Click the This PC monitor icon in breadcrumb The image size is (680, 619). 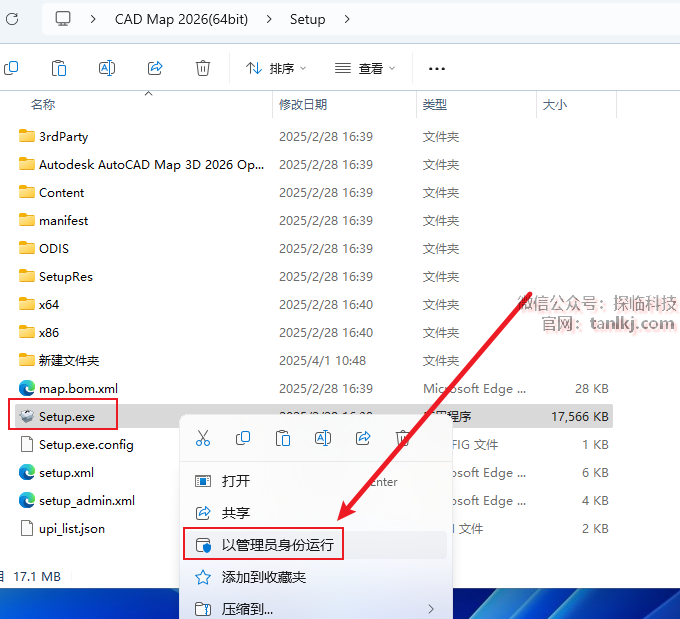pyautogui.click(x=63, y=19)
